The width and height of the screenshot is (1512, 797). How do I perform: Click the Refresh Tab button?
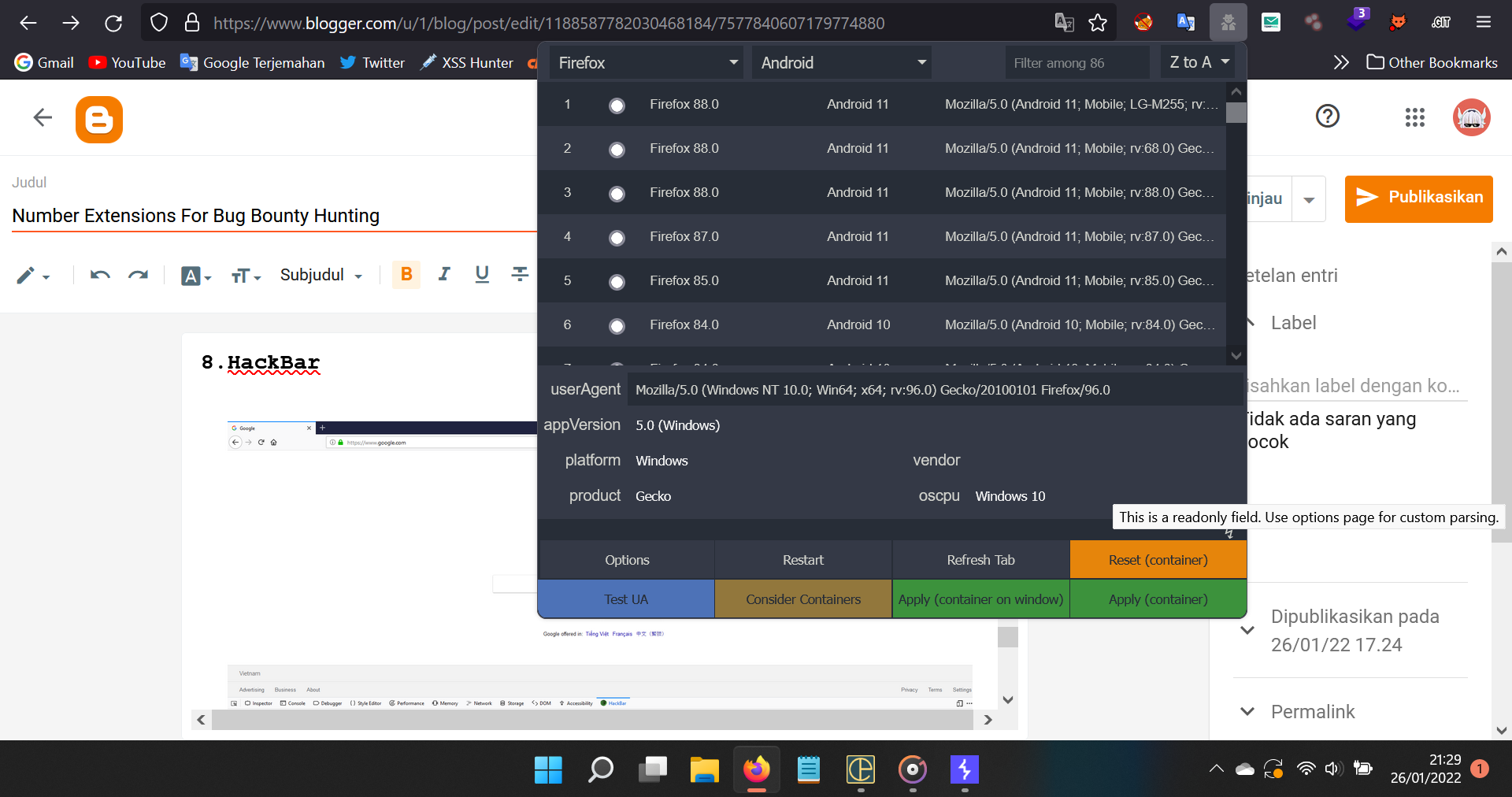pos(980,560)
